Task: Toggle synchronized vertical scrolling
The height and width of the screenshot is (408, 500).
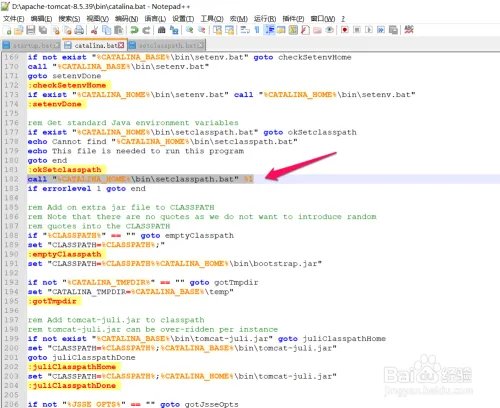Action: coord(217,30)
